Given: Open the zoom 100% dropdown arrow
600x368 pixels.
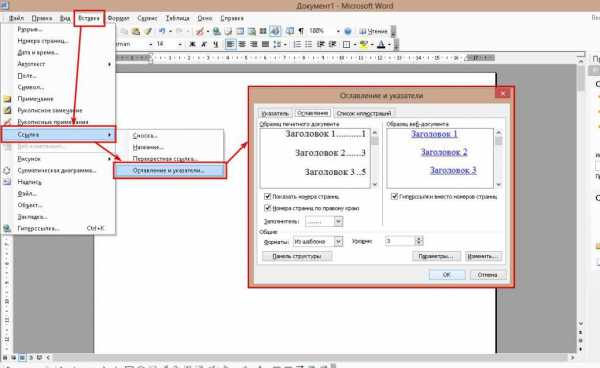Looking at the screenshot, I should click(x=338, y=31).
